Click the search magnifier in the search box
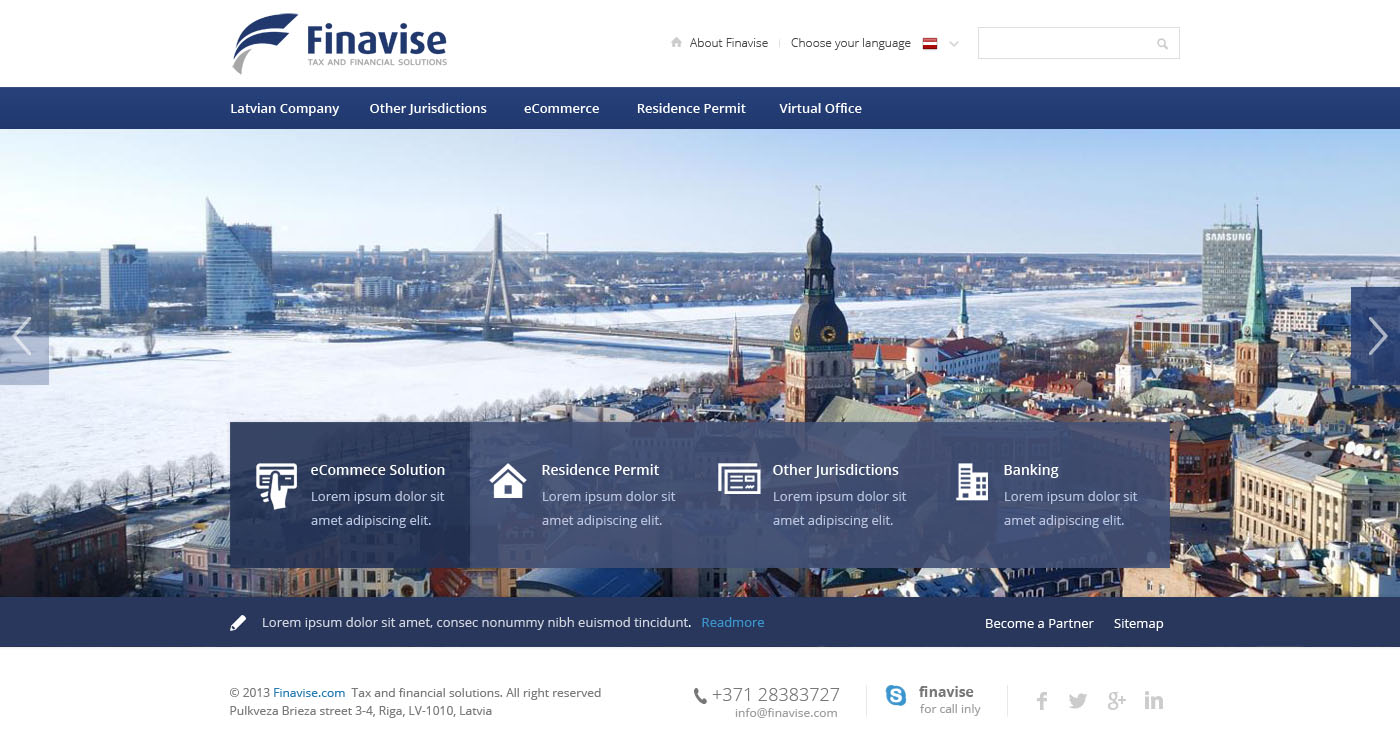The width and height of the screenshot is (1400, 753). [x=1161, y=43]
